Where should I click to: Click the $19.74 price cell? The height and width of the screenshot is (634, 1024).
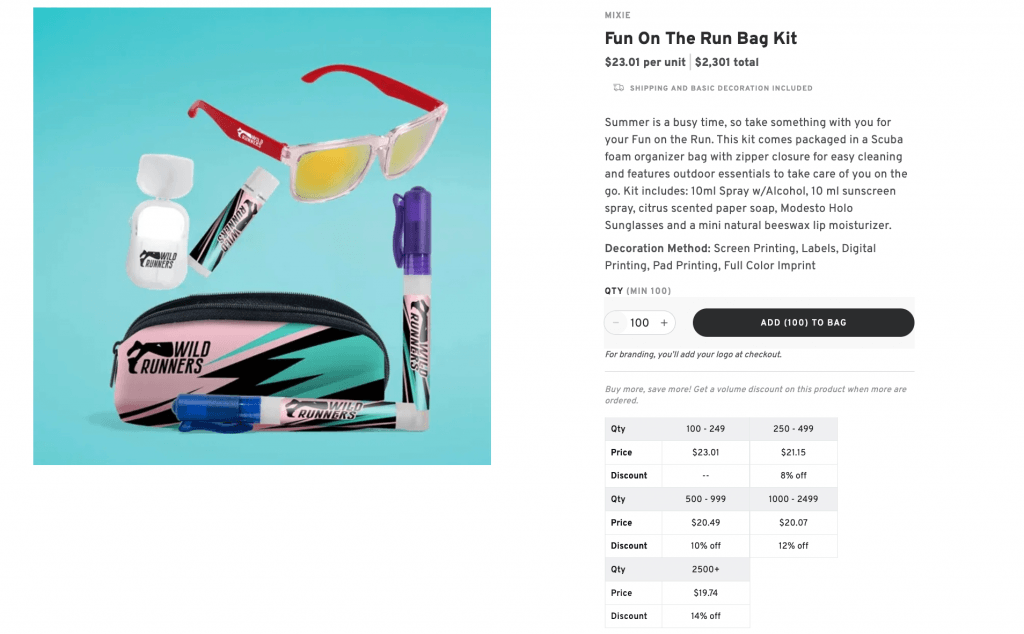(705, 593)
